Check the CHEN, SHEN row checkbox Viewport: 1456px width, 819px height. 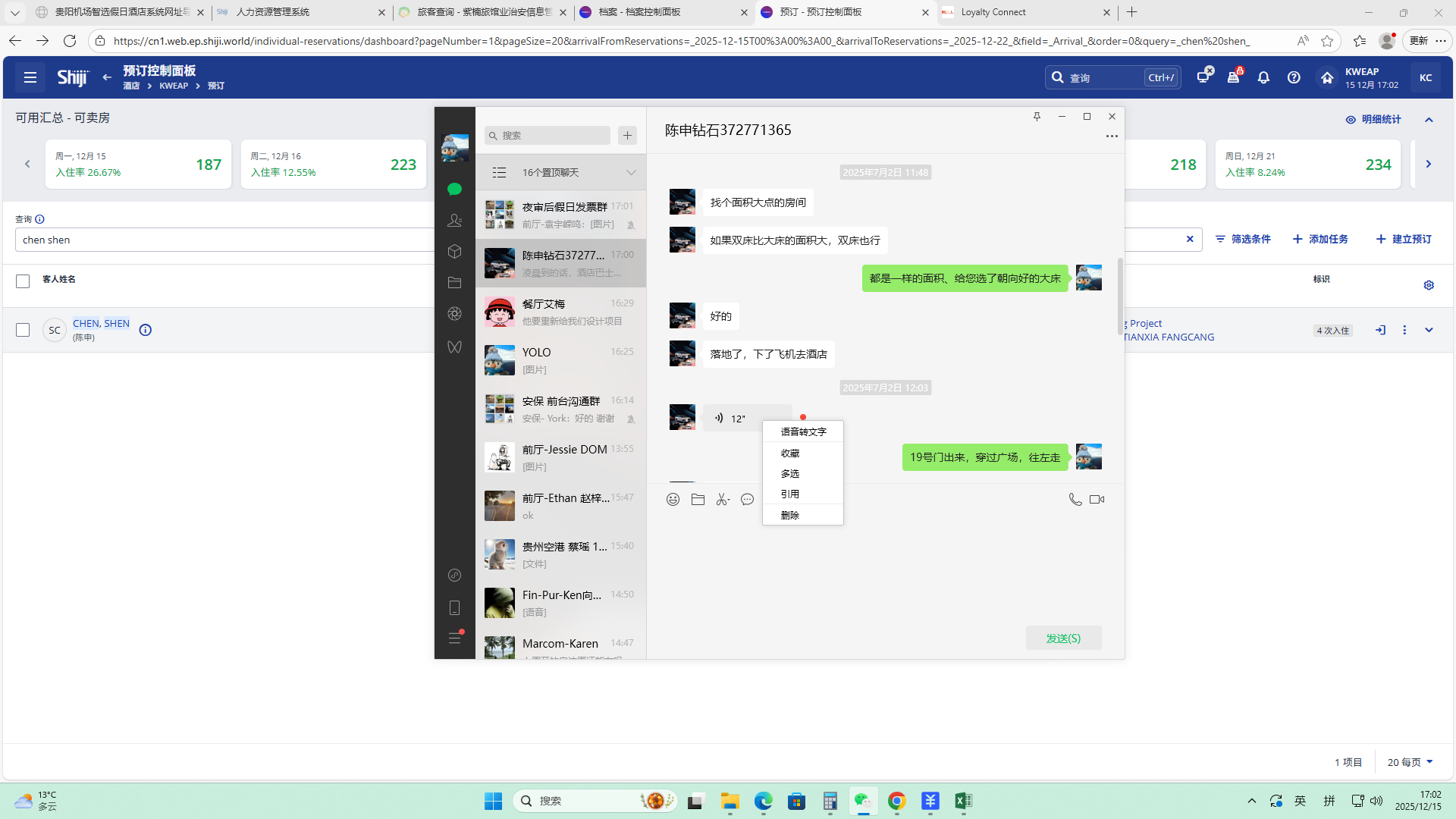click(23, 330)
